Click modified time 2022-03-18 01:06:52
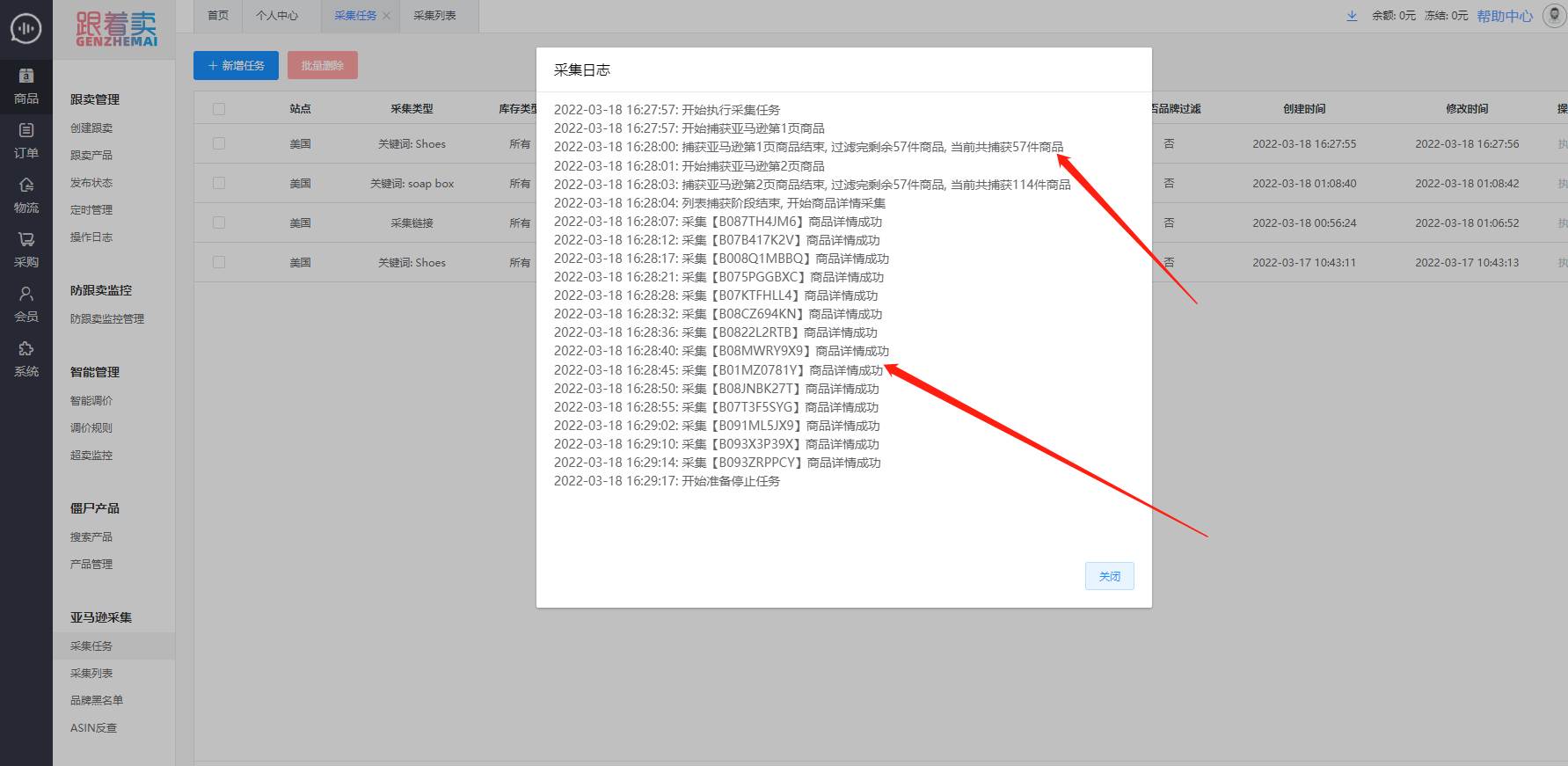1568x766 pixels. click(1467, 223)
